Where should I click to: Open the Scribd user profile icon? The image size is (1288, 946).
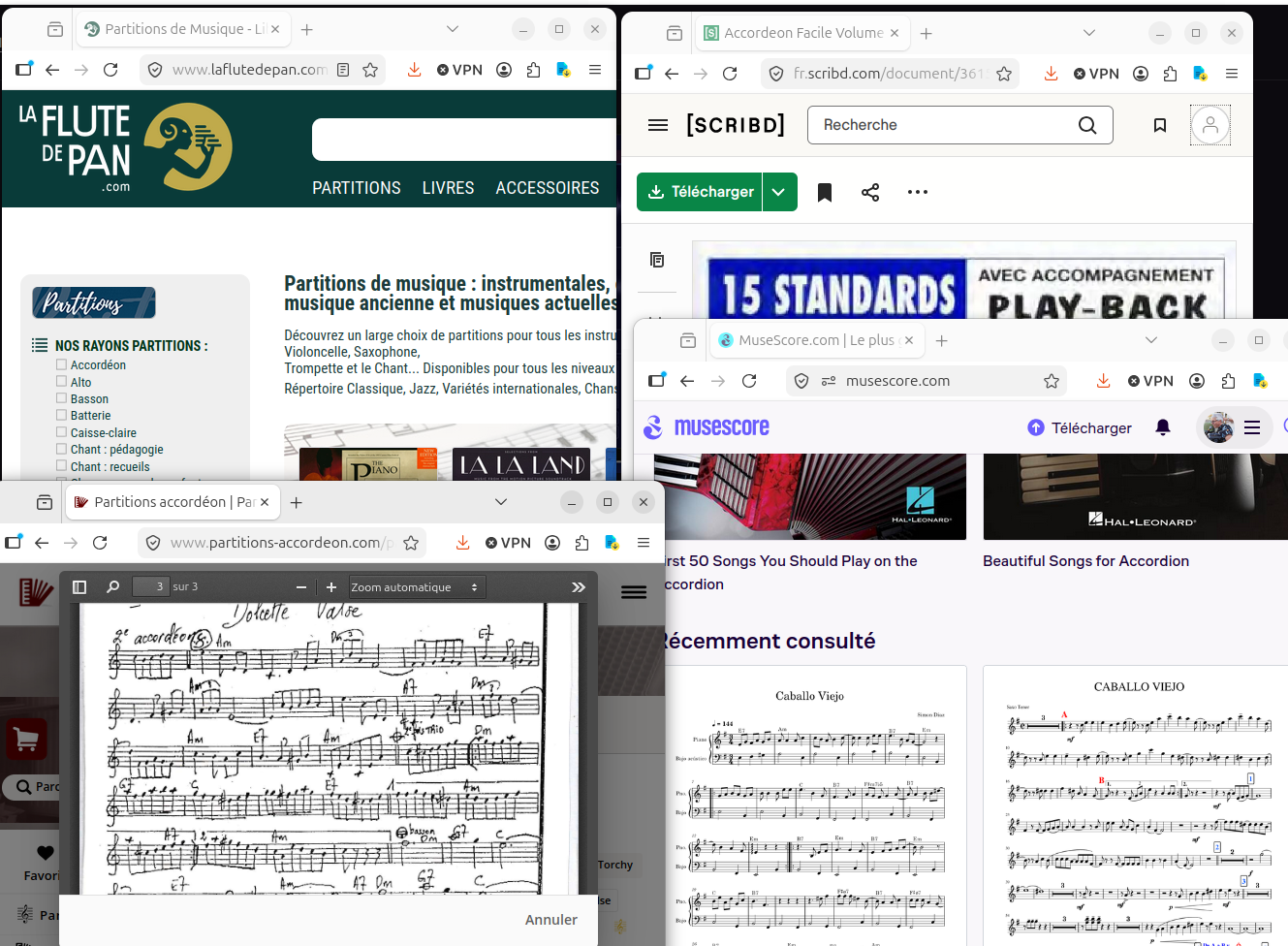(x=1210, y=125)
